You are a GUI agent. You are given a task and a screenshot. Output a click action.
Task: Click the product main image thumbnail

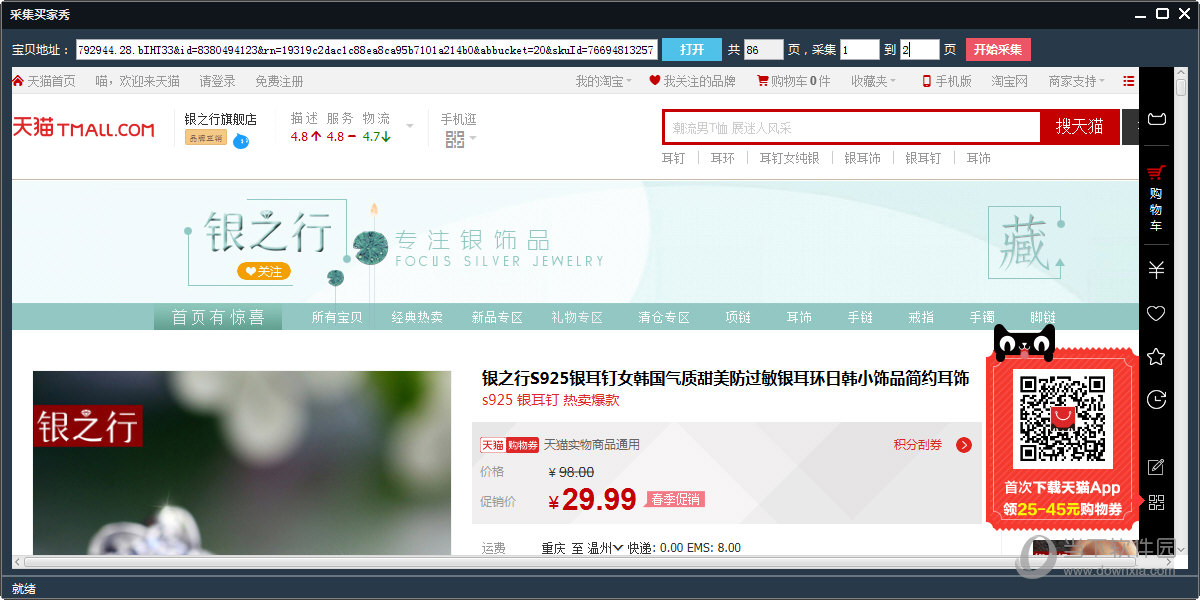click(242, 463)
